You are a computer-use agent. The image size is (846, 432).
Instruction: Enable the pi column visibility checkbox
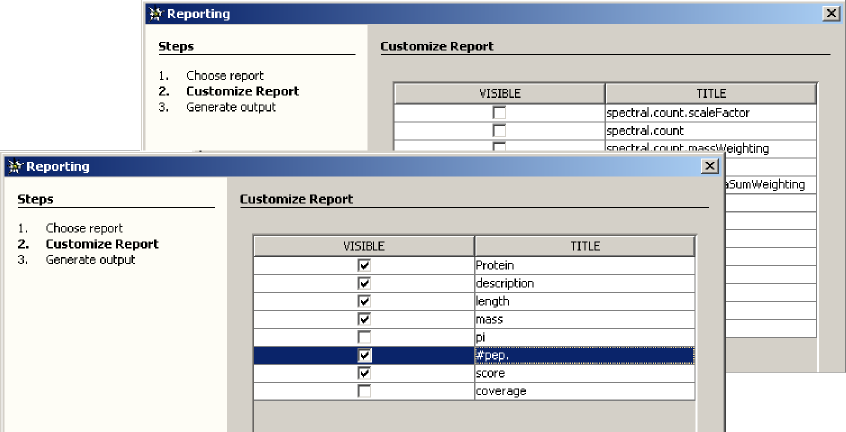[x=364, y=337]
